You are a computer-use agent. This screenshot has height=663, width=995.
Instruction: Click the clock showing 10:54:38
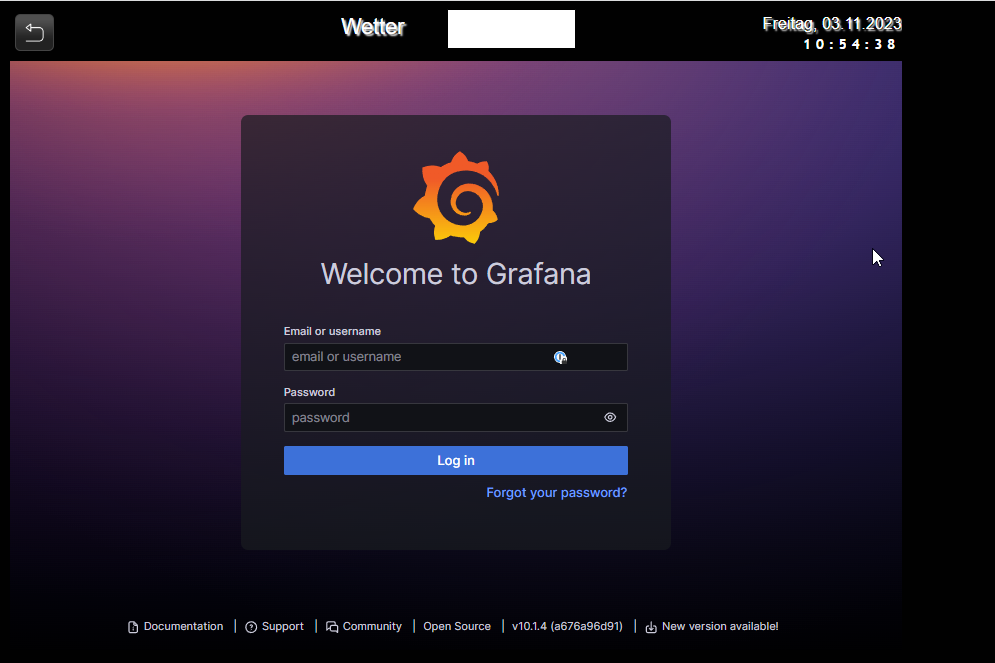coord(849,44)
